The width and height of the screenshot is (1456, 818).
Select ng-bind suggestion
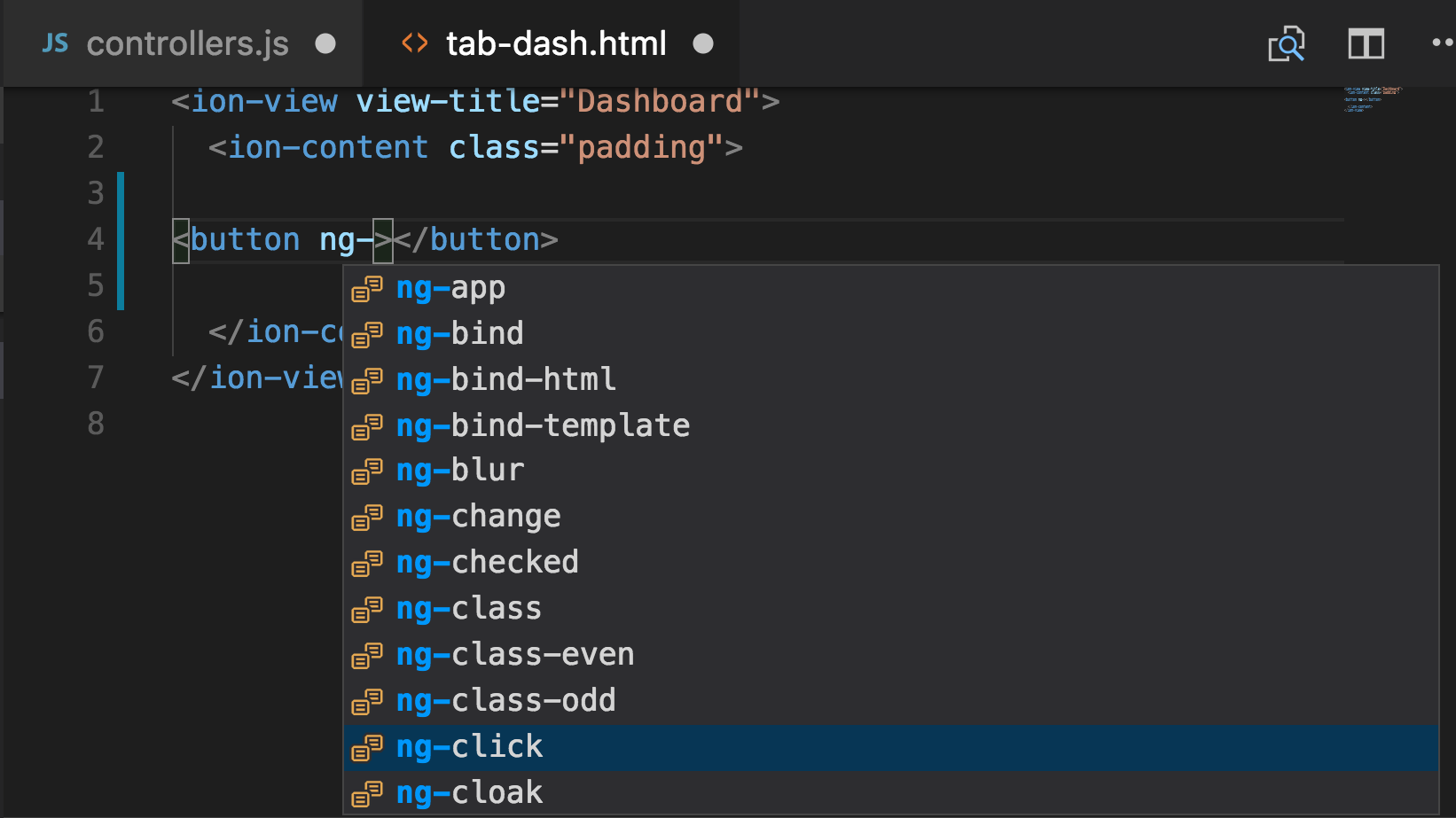[x=890, y=334]
